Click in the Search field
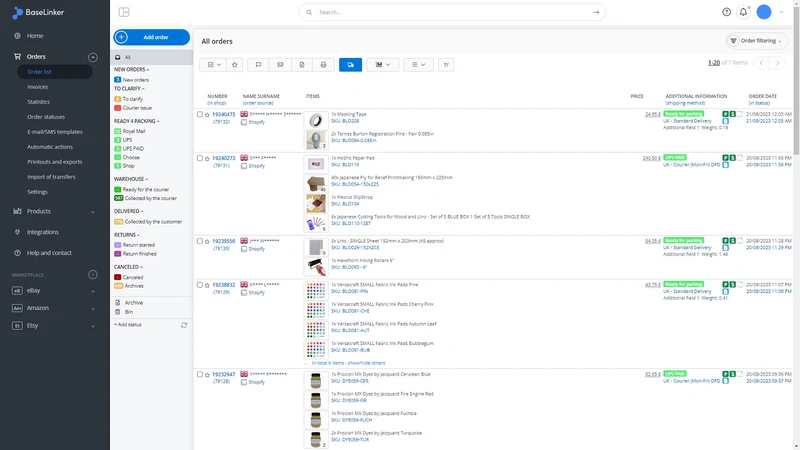Screen dimensions: 800x450 (452, 12)
